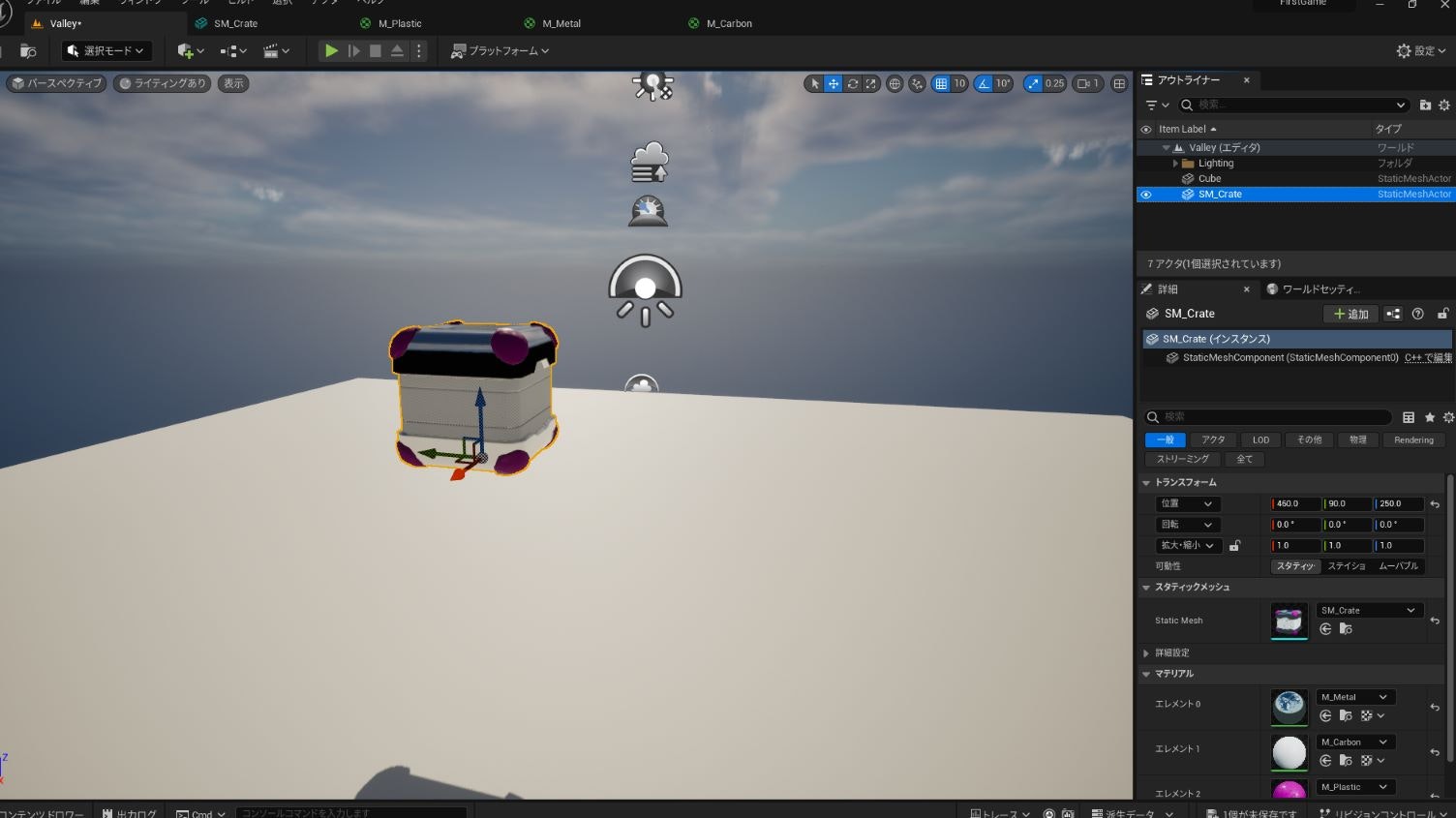The height and width of the screenshot is (818, 1456).
Task: Toggle visibility eye for SM_Crate in Outliner
Action: pyautogui.click(x=1146, y=195)
